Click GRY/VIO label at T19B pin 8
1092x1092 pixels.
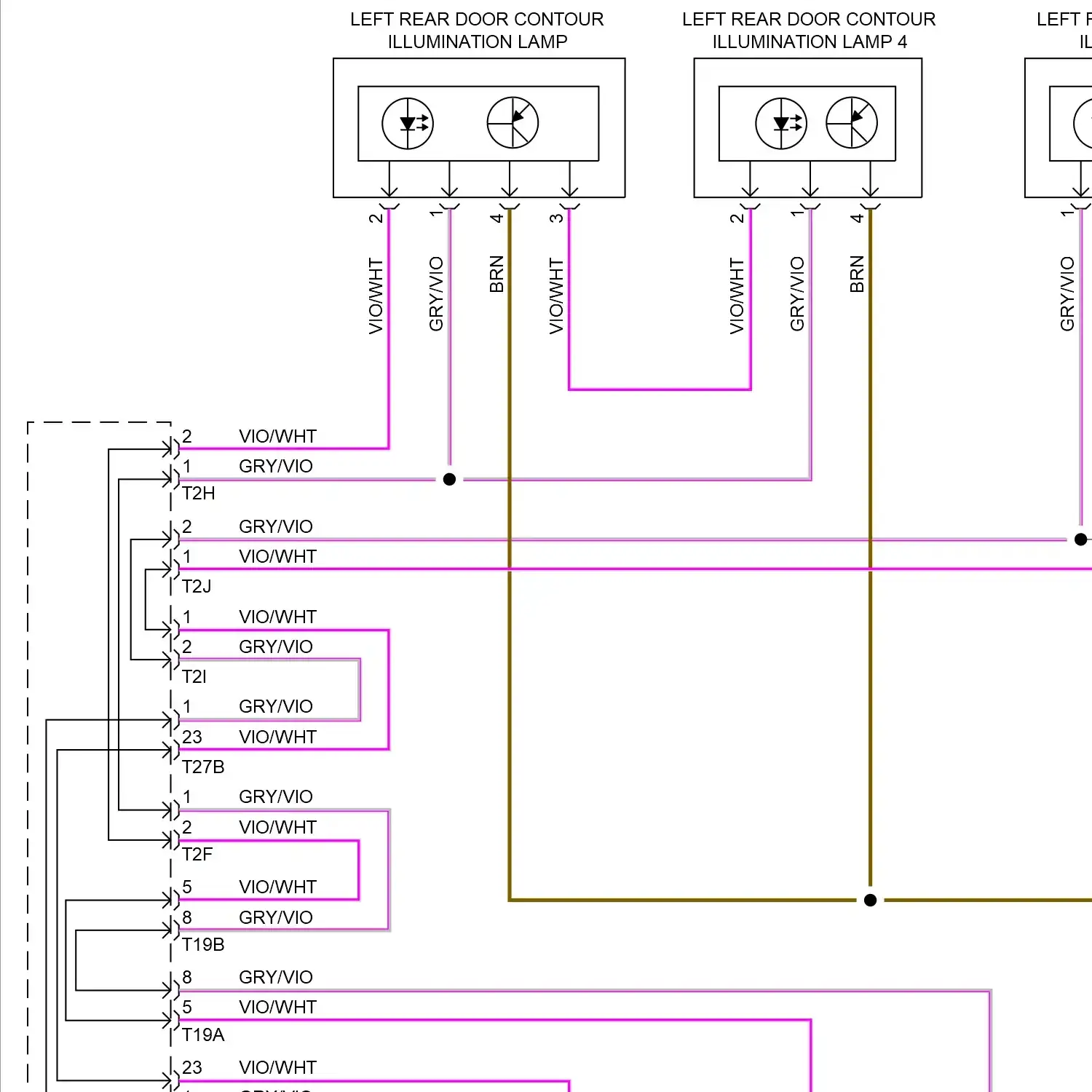coord(276,918)
